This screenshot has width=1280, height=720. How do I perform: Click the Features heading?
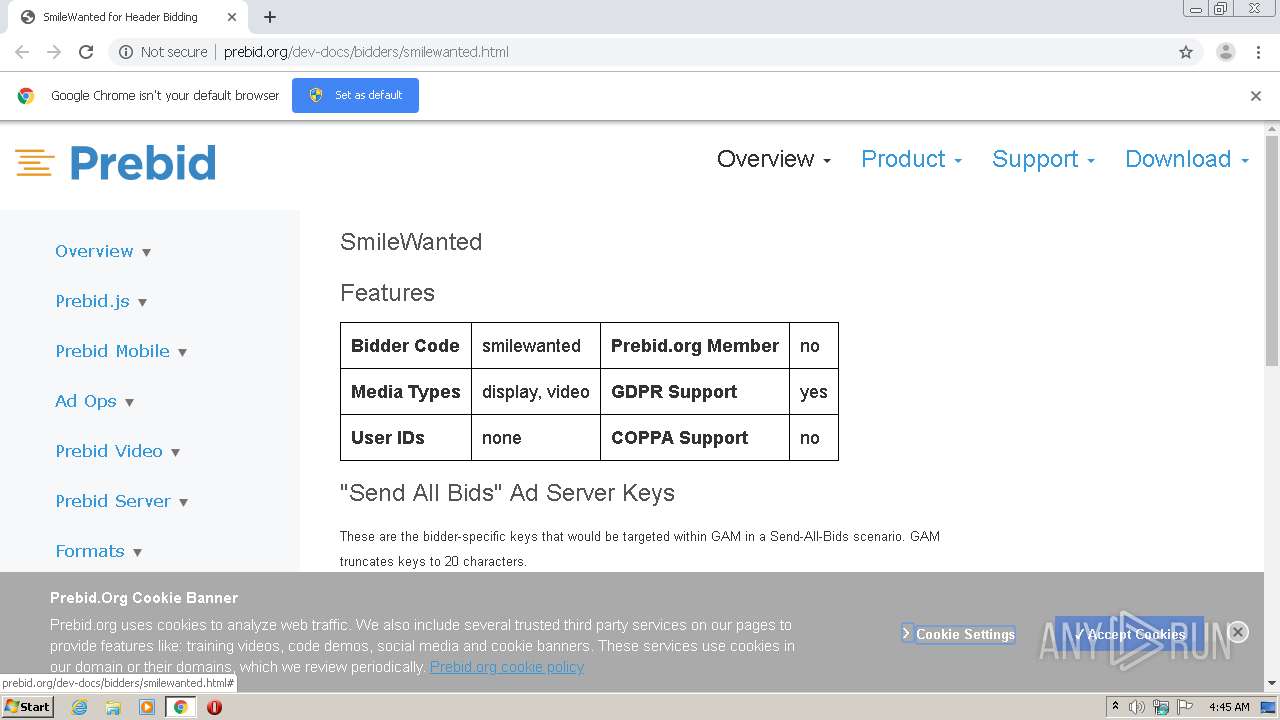tap(387, 293)
